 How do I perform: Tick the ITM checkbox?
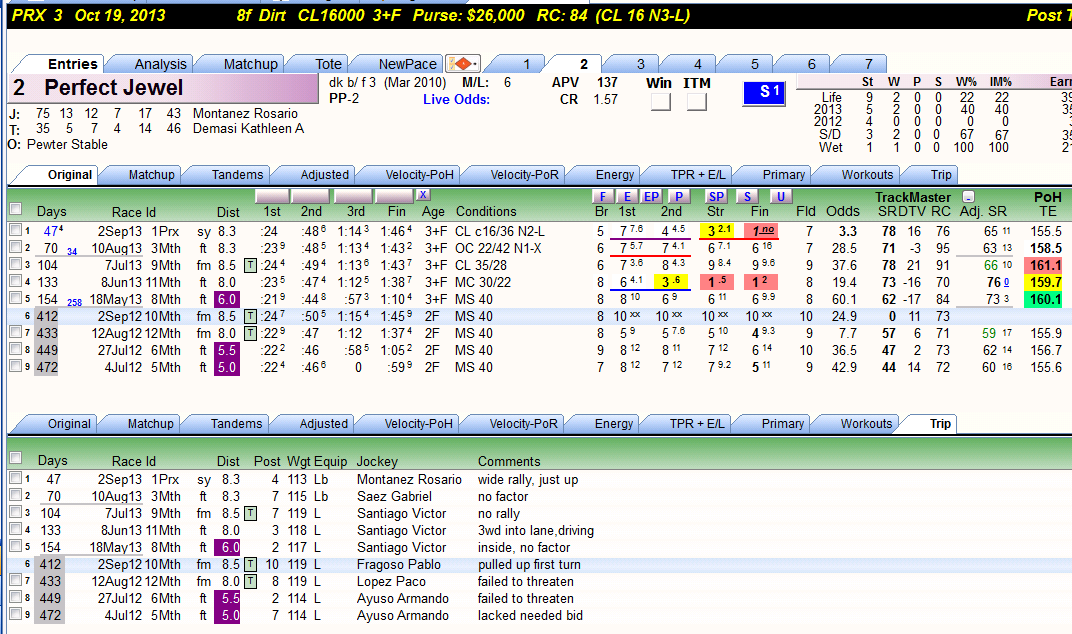[x=697, y=102]
